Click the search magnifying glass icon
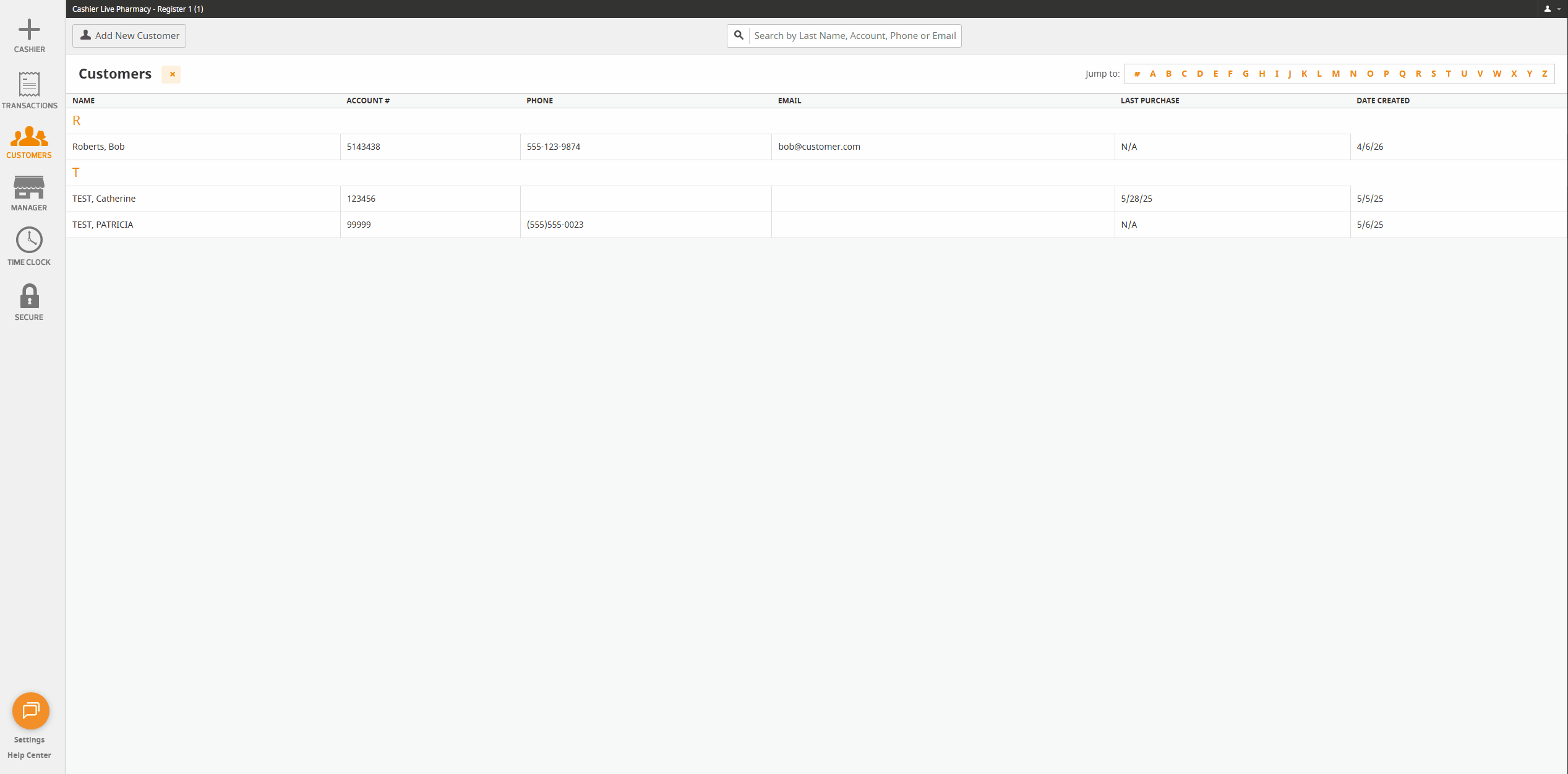The height and width of the screenshot is (774, 1568). (739, 35)
